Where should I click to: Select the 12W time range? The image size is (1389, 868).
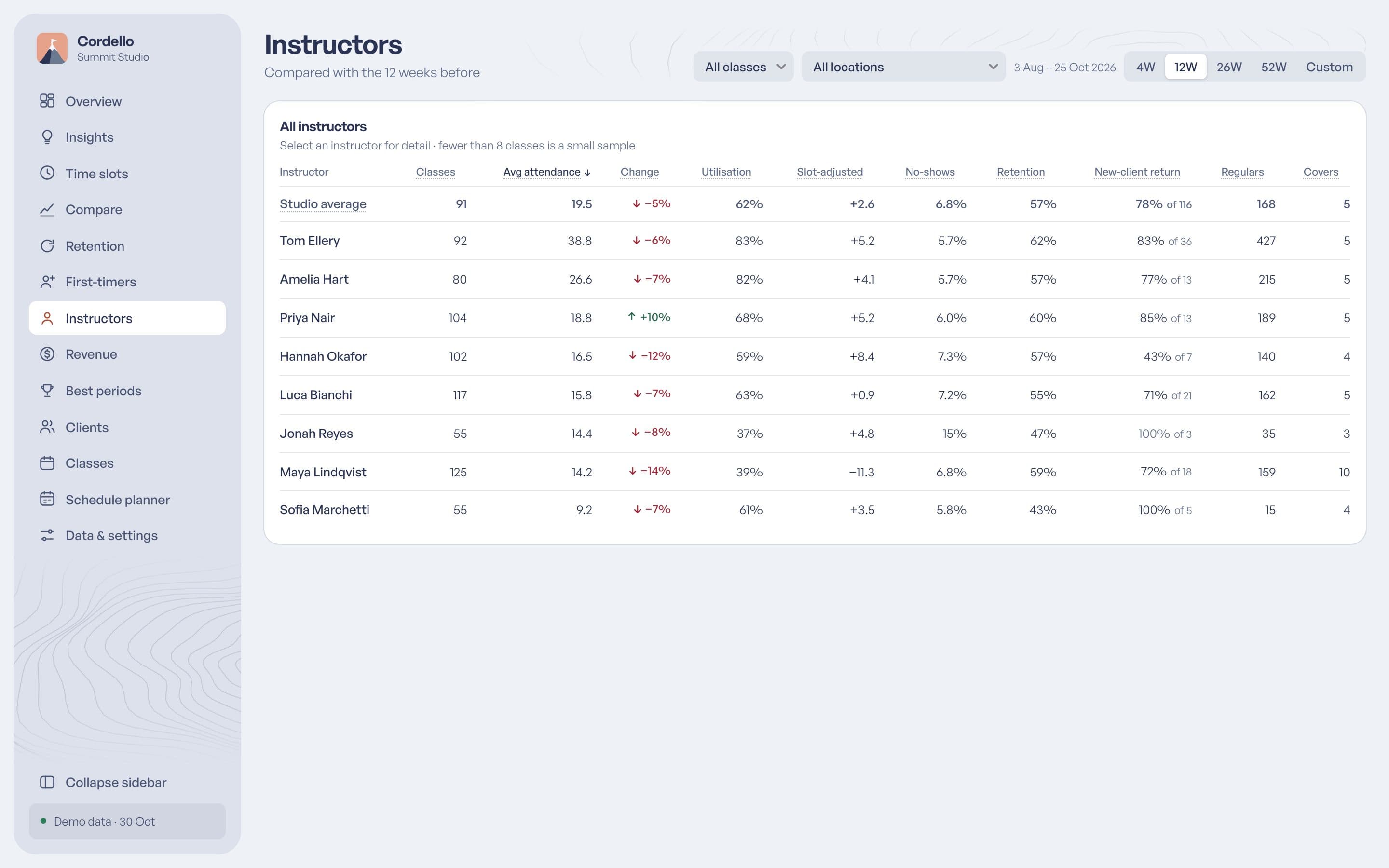[x=1185, y=67]
